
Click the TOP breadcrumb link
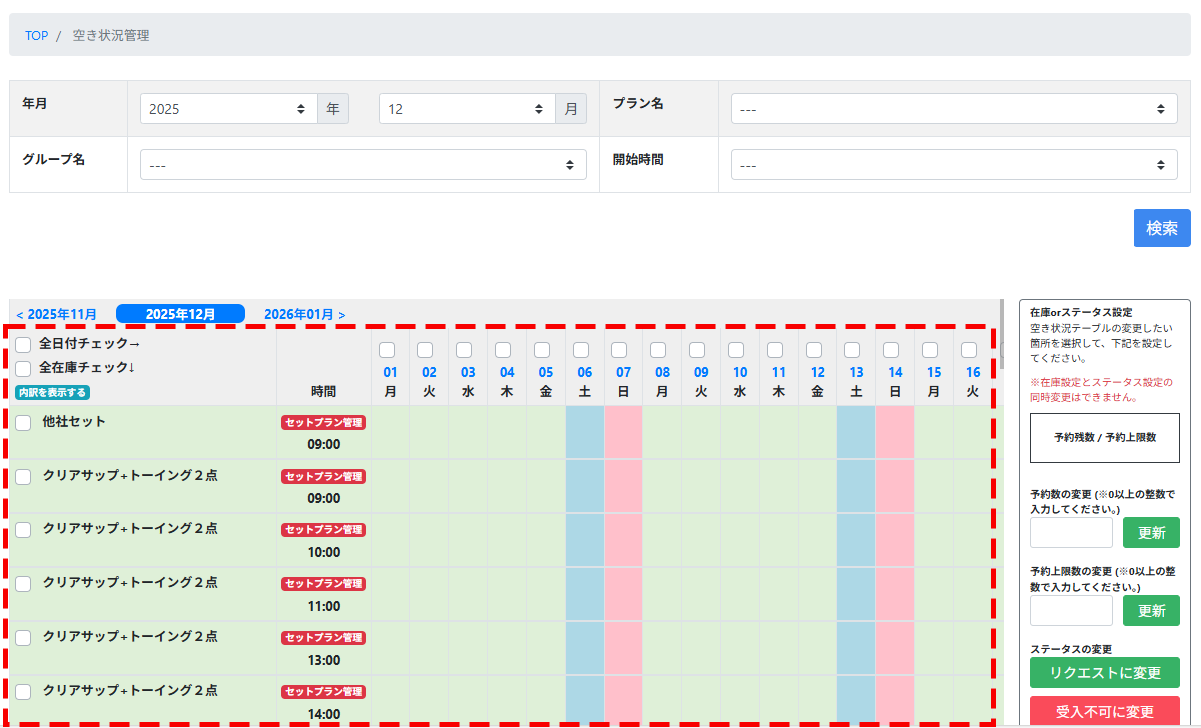36,35
